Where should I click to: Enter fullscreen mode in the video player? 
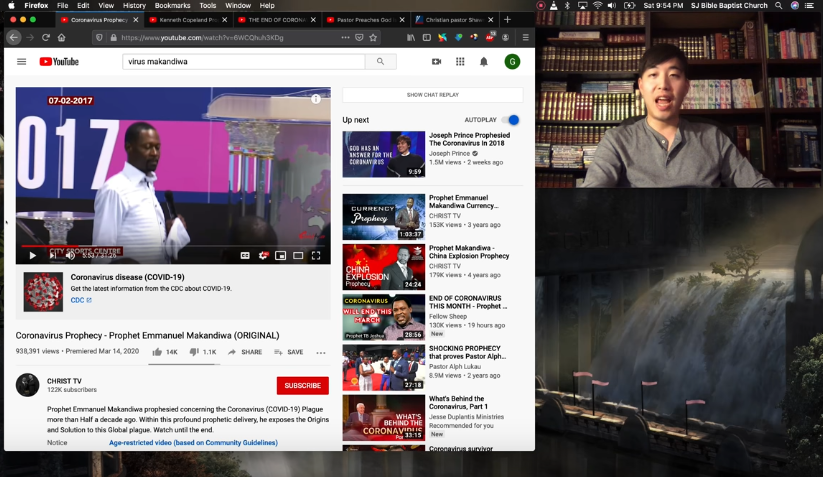(316, 256)
